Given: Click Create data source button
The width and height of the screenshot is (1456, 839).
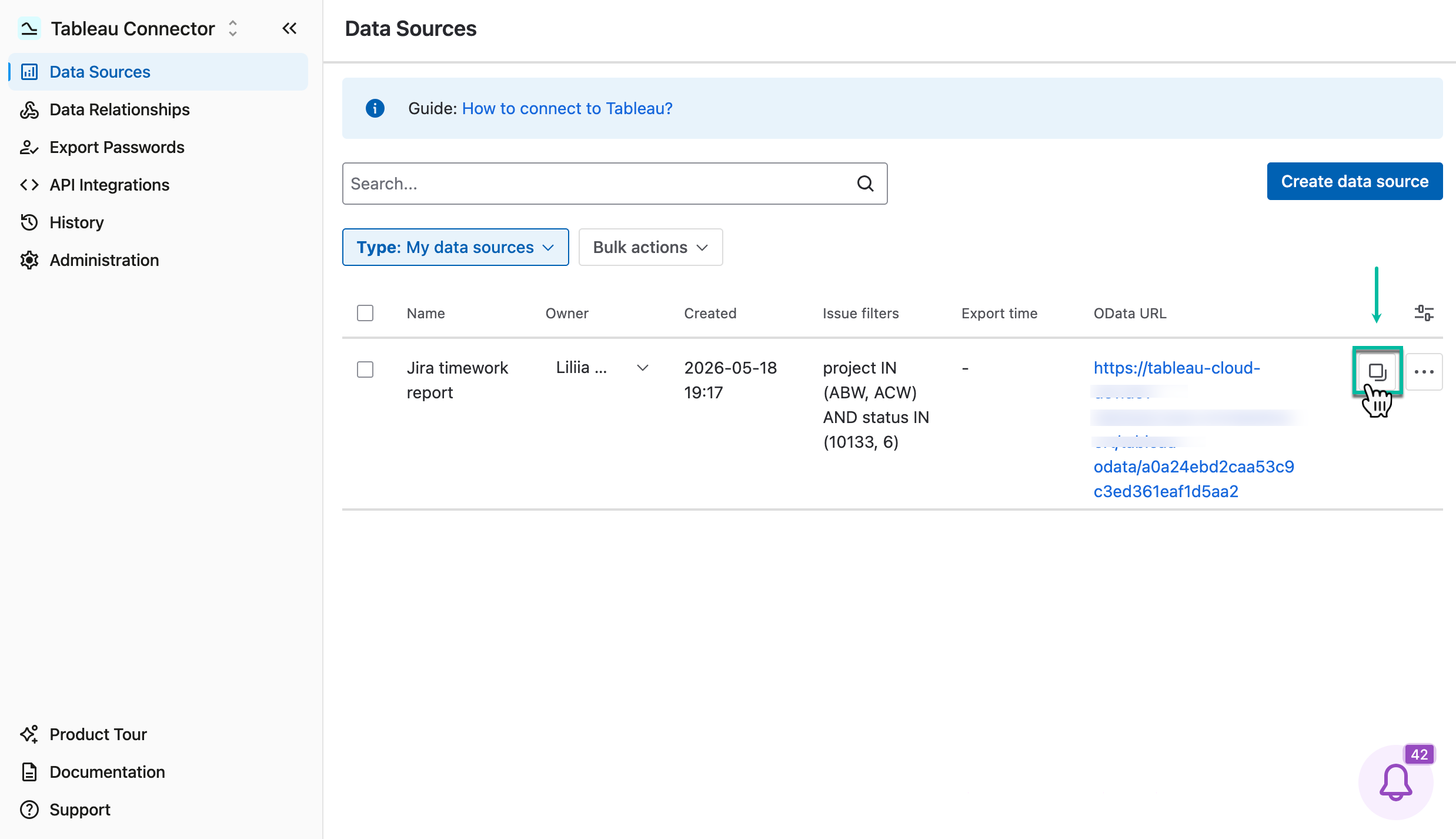Looking at the screenshot, I should click(1355, 181).
